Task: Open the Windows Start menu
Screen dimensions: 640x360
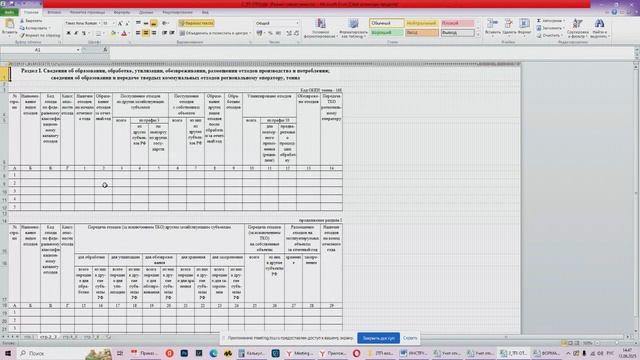Action: pyautogui.click(x=8, y=353)
